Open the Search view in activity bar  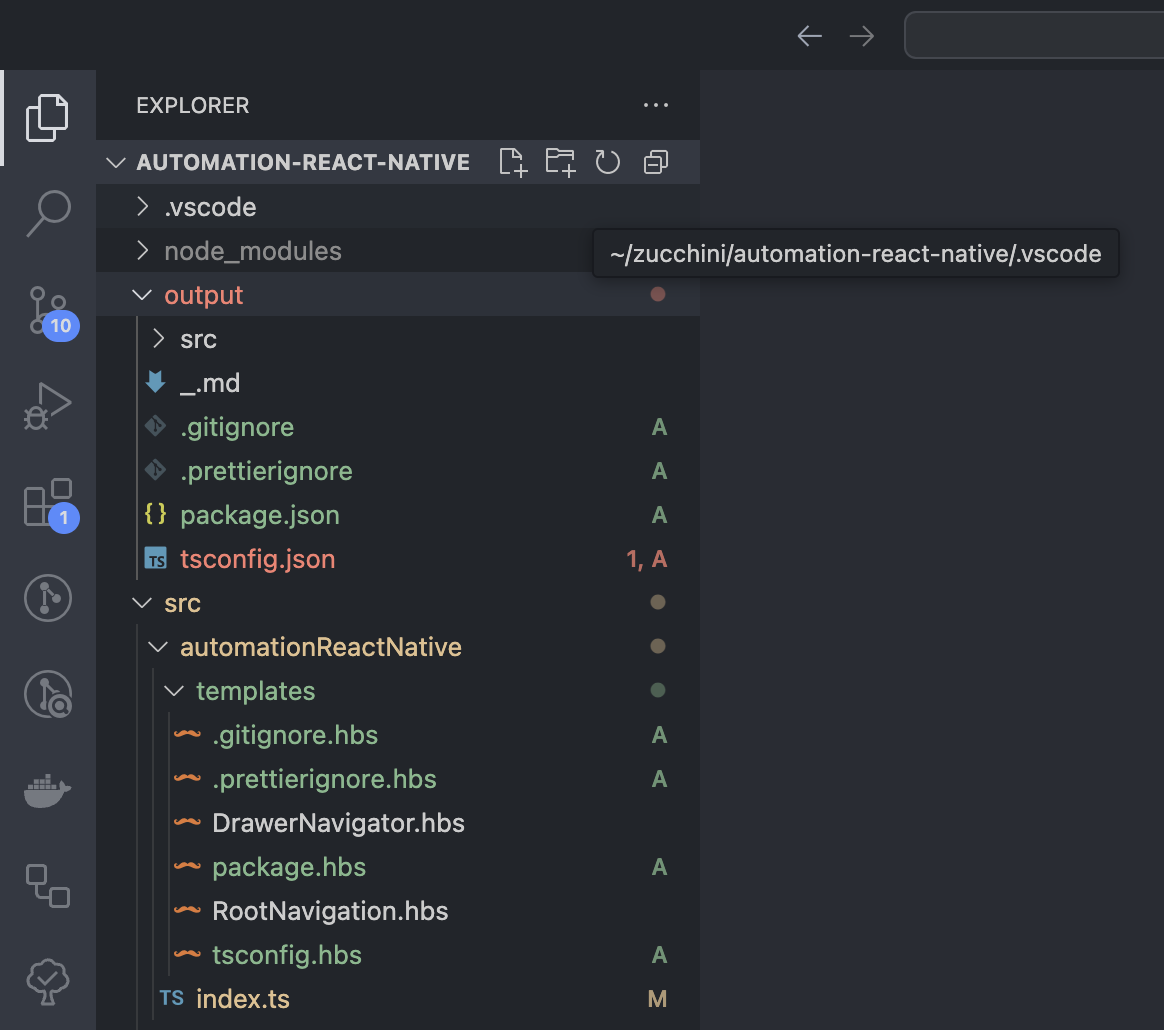48,212
